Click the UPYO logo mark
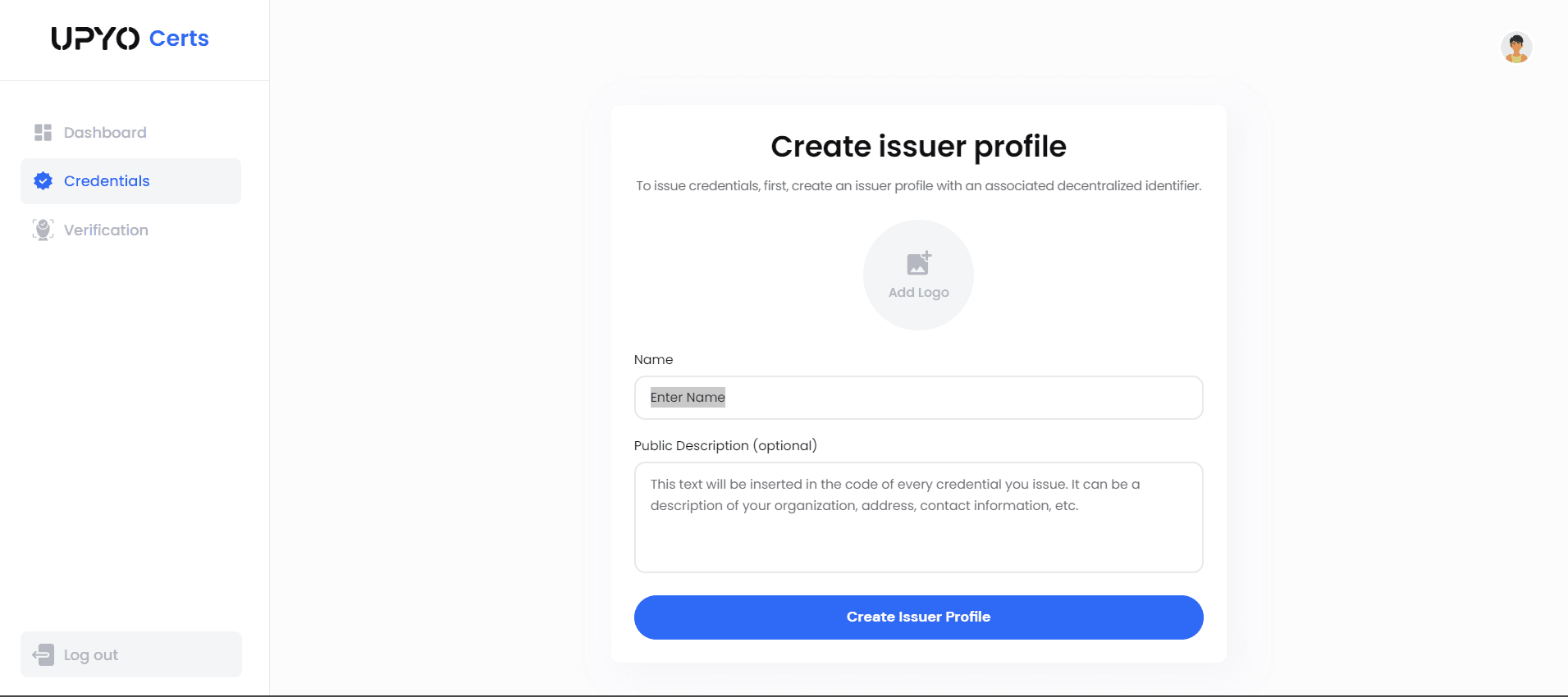Image resolution: width=1568 pixels, height=697 pixels. (95, 39)
